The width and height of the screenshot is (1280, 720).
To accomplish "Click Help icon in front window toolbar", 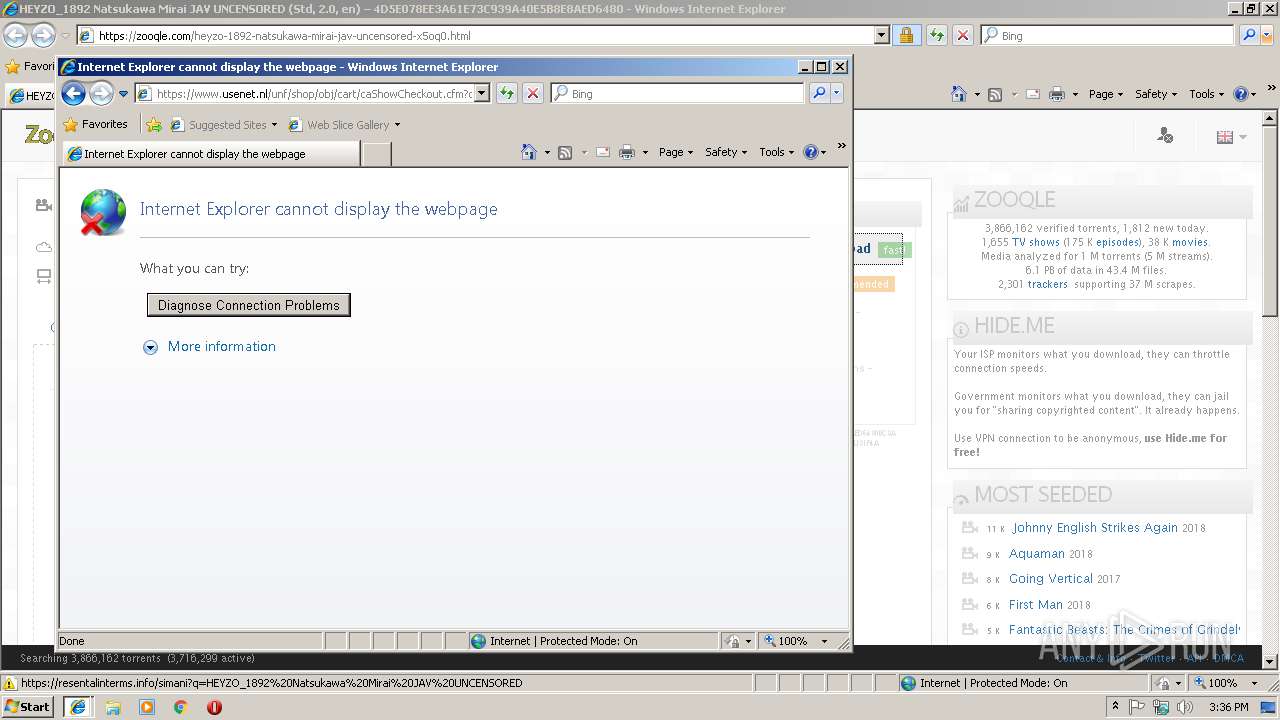I will [810, 152].
